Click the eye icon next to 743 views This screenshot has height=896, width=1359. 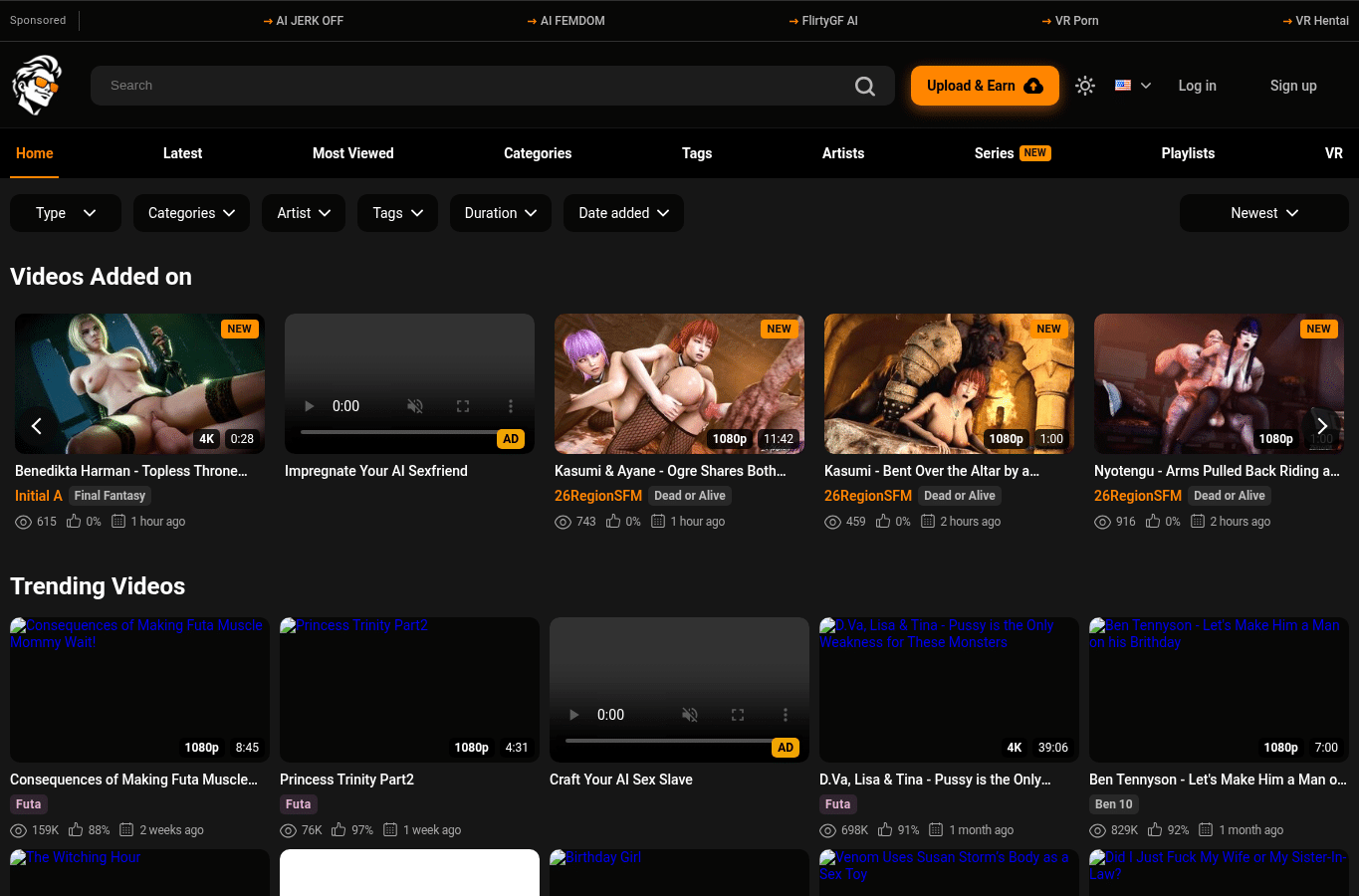coord(563,522)
